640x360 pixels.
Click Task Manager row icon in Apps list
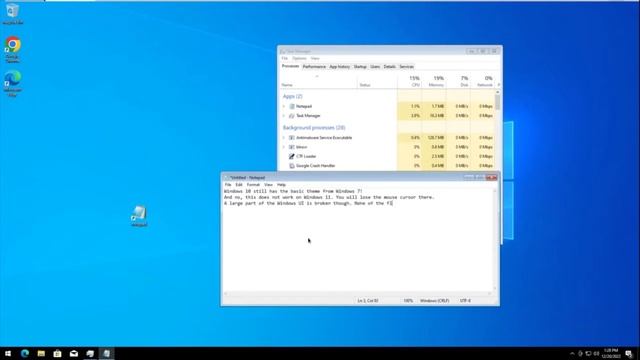pos(292,116)
